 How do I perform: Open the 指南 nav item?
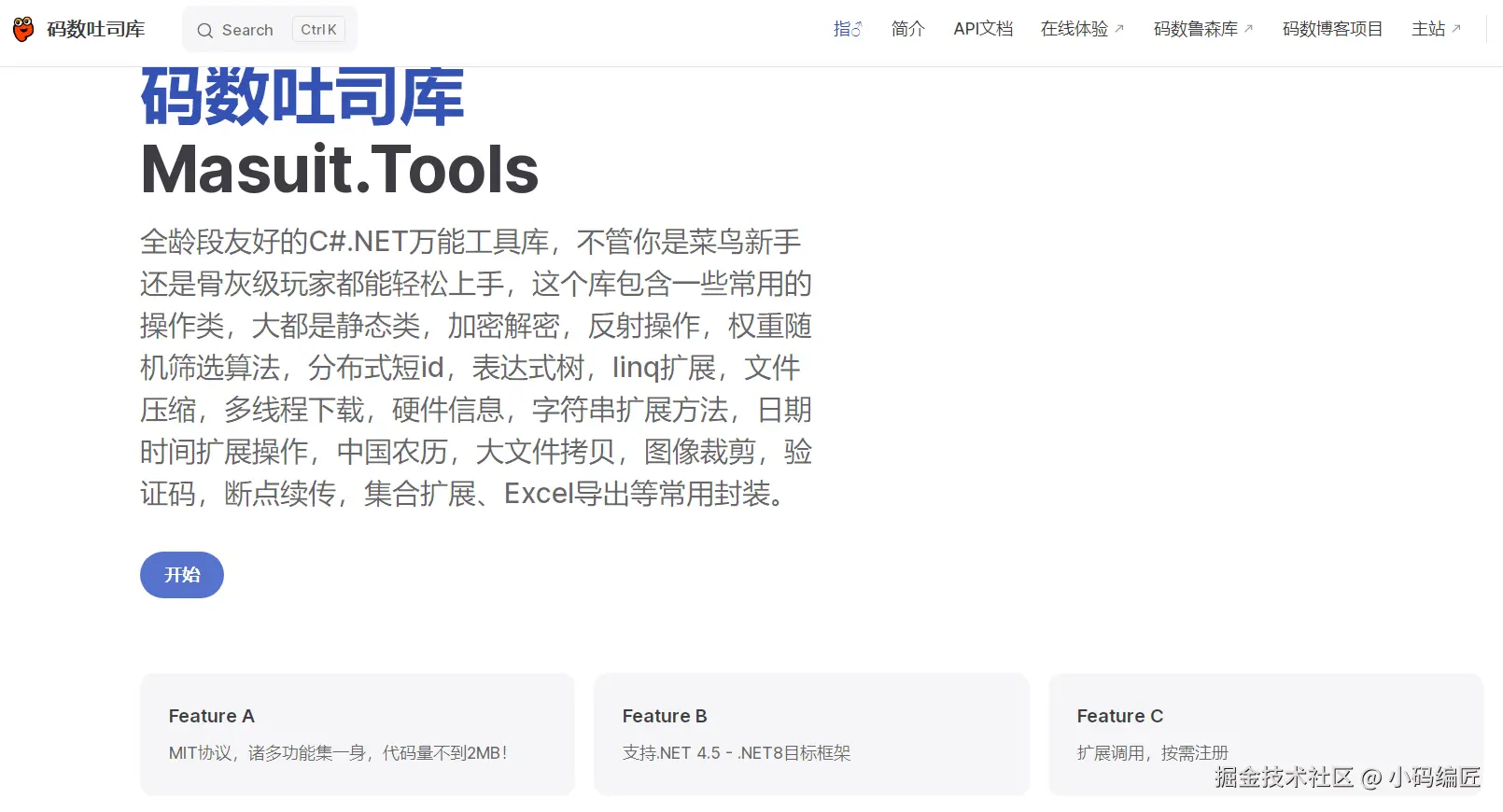[848, 29]
